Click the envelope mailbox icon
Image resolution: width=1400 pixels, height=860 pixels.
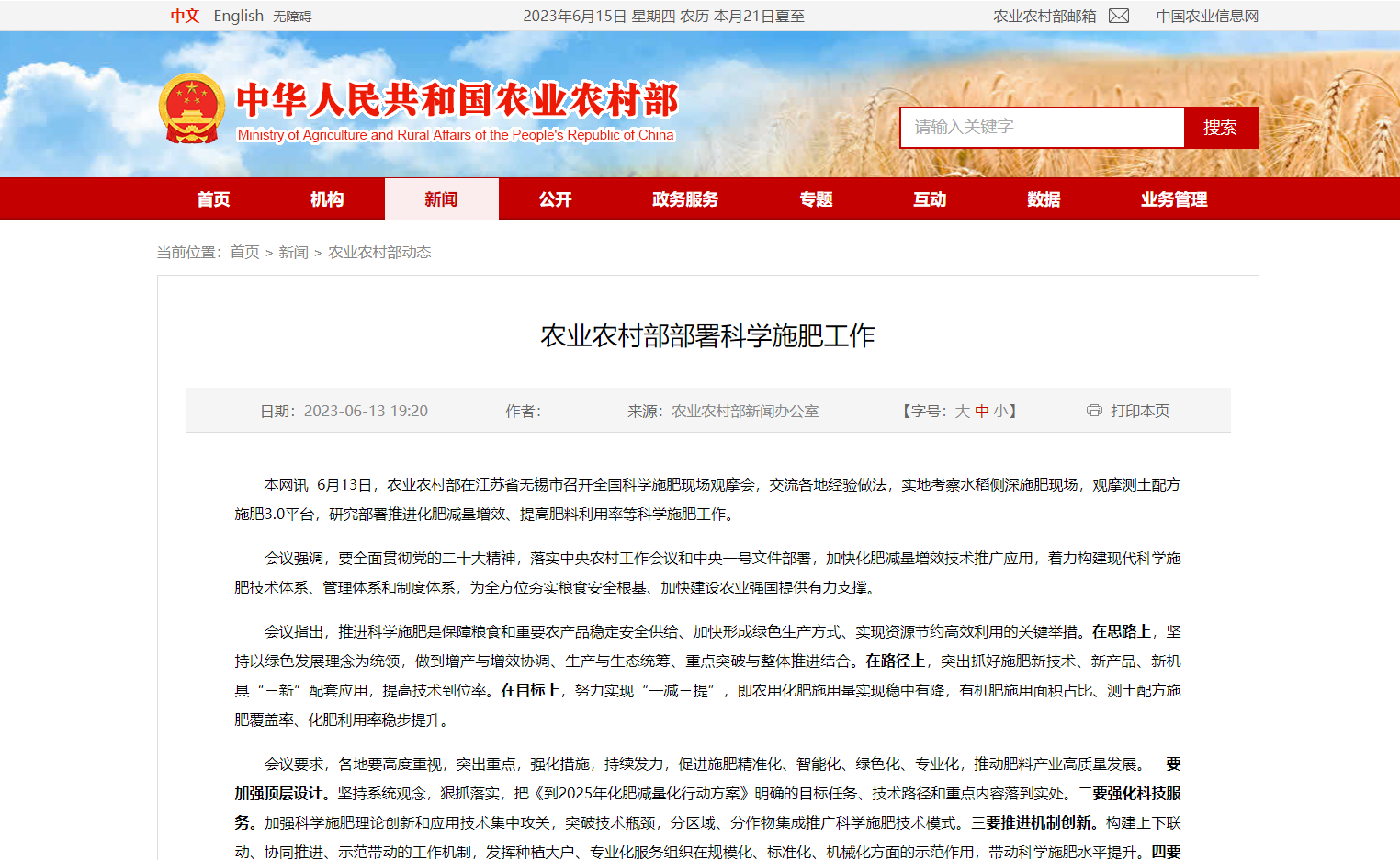(x=1117, y=16)
